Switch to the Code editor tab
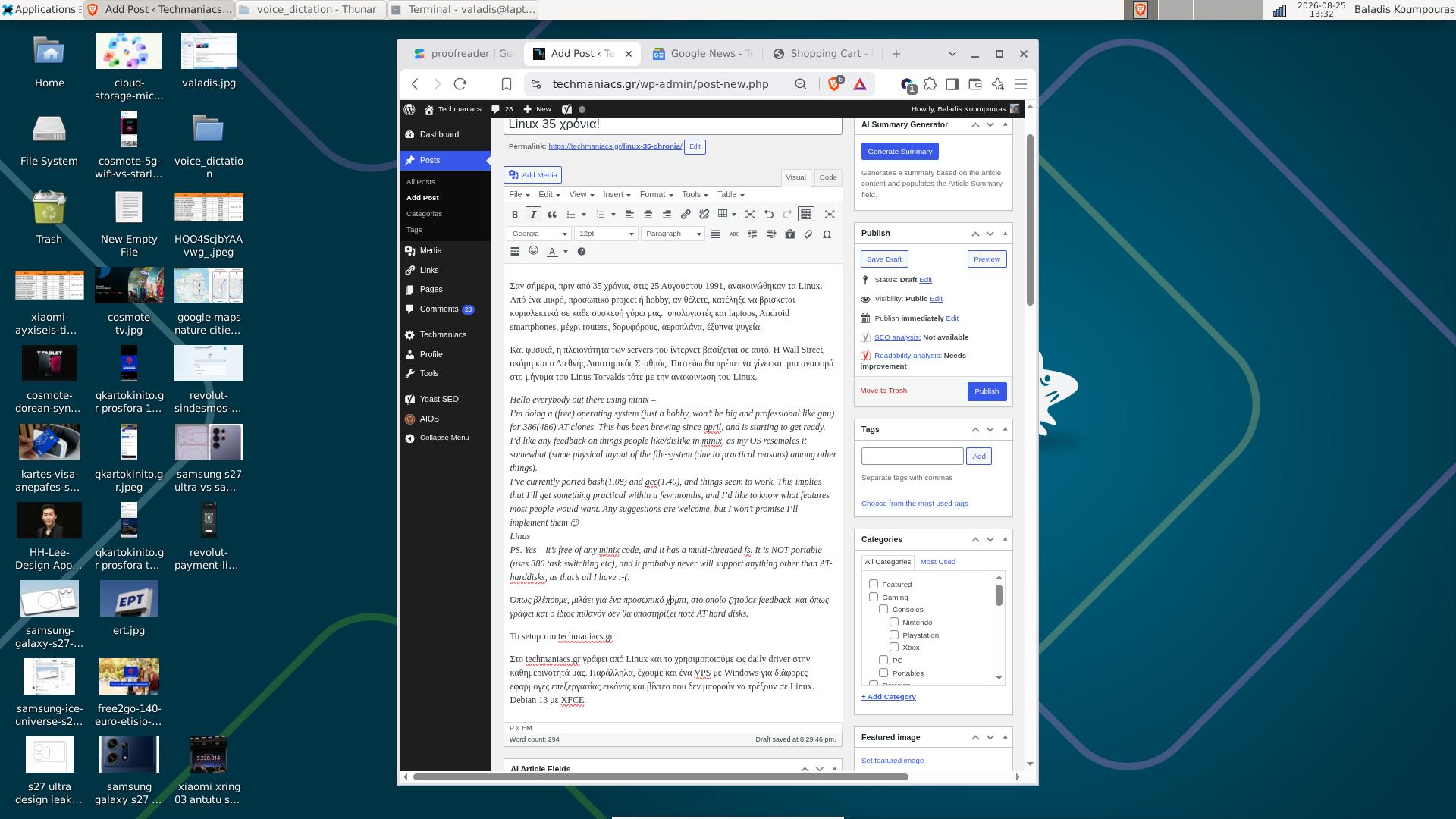Viewport: 1456px width, 819px height. pyautogui.click(x=827, y=177)
